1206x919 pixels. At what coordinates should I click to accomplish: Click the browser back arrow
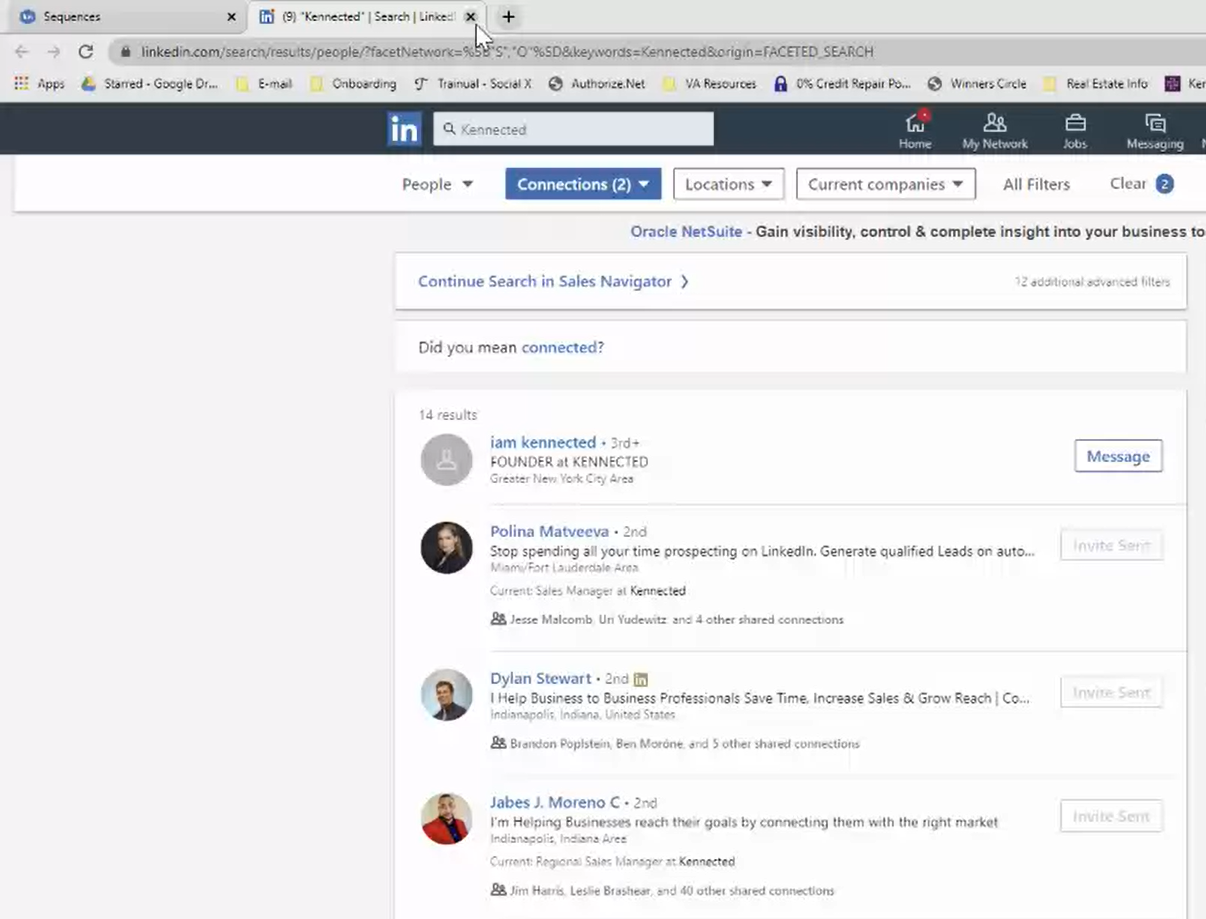click(x=22, y=51)
